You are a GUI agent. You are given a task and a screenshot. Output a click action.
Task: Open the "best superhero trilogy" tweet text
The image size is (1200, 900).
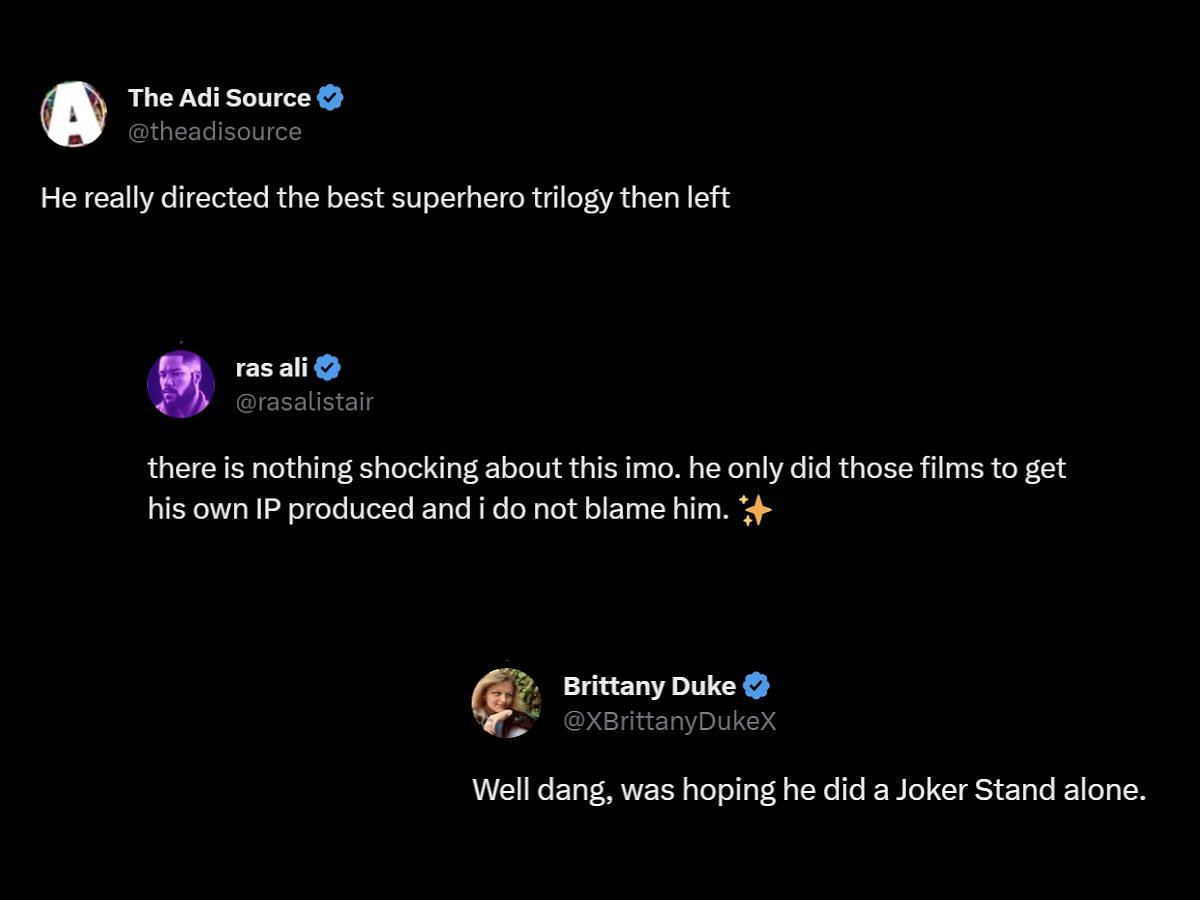(385, 198)
